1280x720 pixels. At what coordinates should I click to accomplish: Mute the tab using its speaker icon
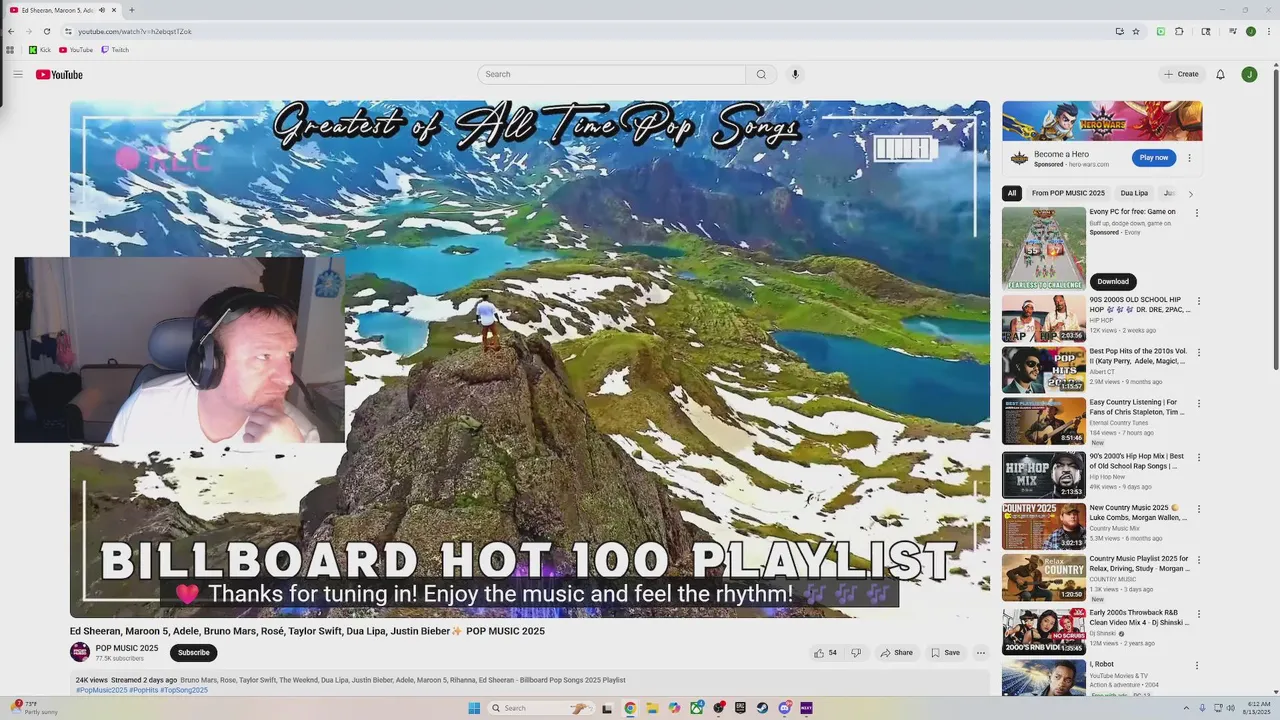pos(102,10)
